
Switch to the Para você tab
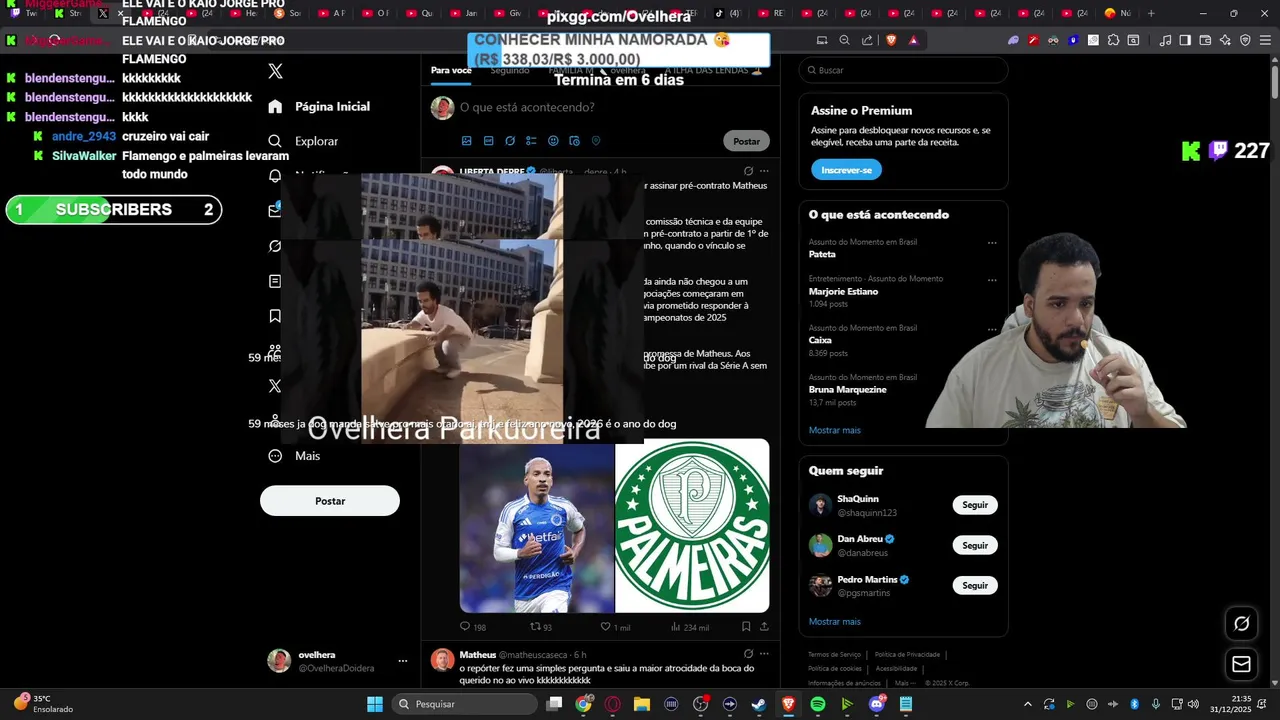point(451,71)
